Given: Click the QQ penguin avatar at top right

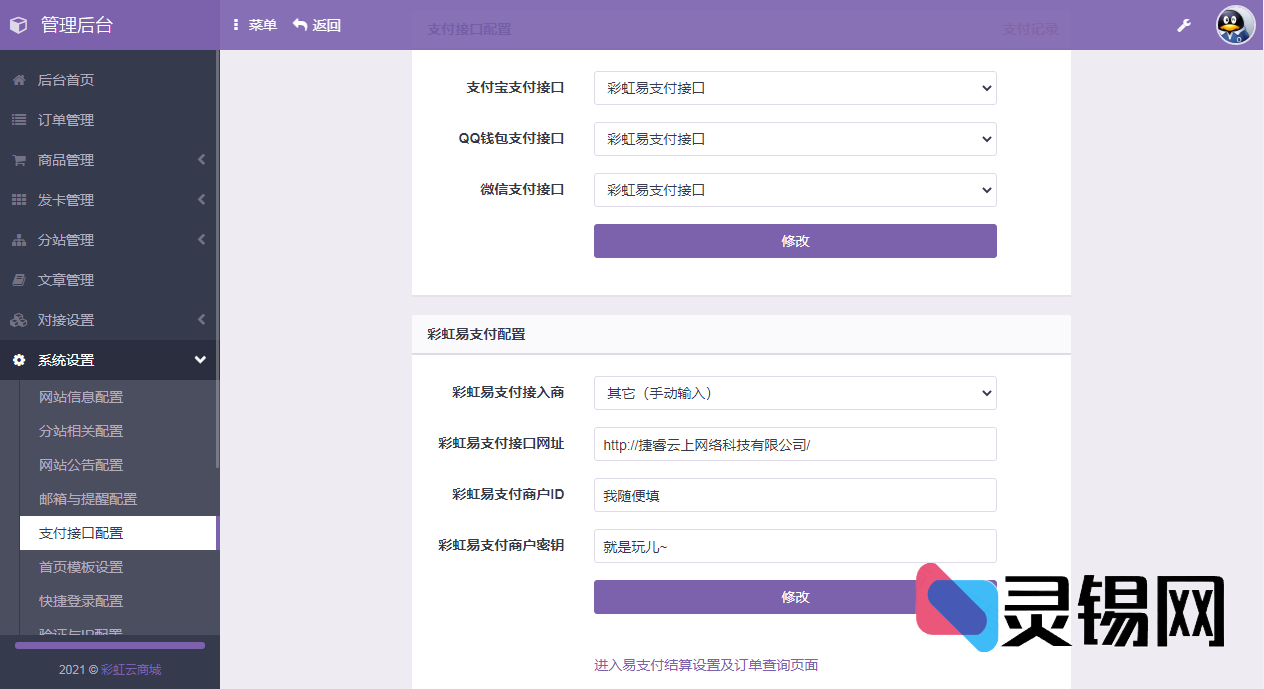Looking at the screenshot, I should [1235, 25].
